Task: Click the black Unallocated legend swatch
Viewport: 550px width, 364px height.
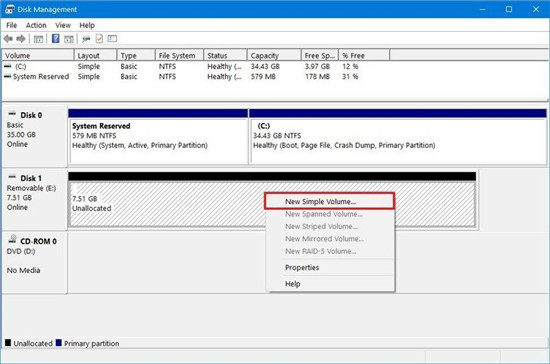Action: [8, 343]
